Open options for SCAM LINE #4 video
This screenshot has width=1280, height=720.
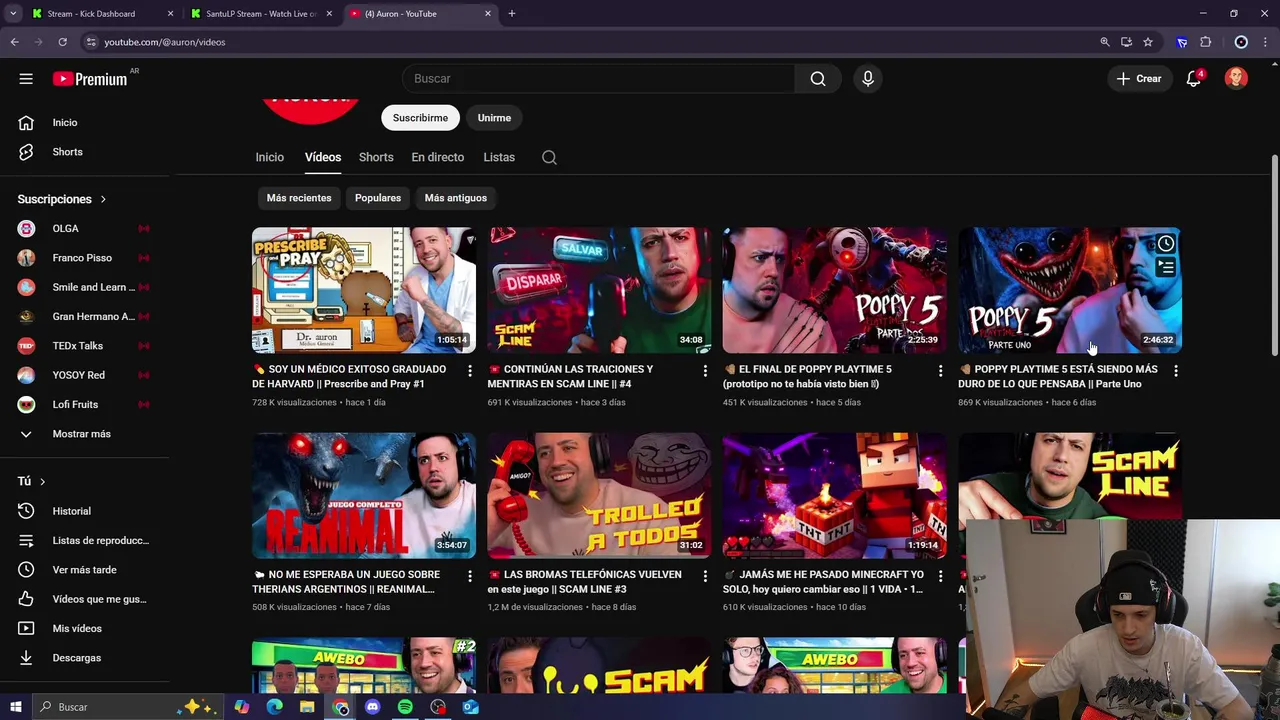tap(705, 371)
